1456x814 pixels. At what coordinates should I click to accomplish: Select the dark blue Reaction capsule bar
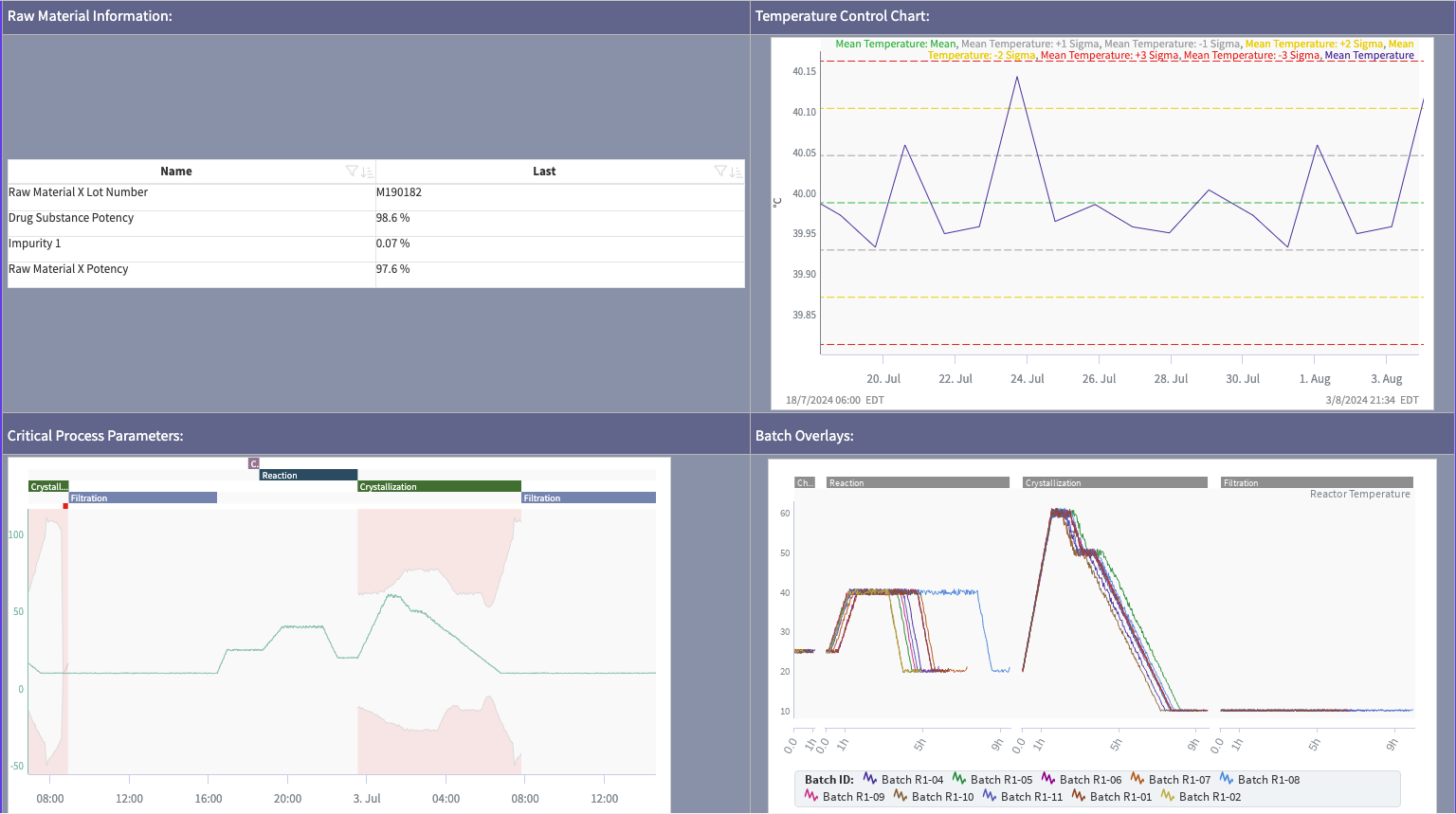point(308,476)
